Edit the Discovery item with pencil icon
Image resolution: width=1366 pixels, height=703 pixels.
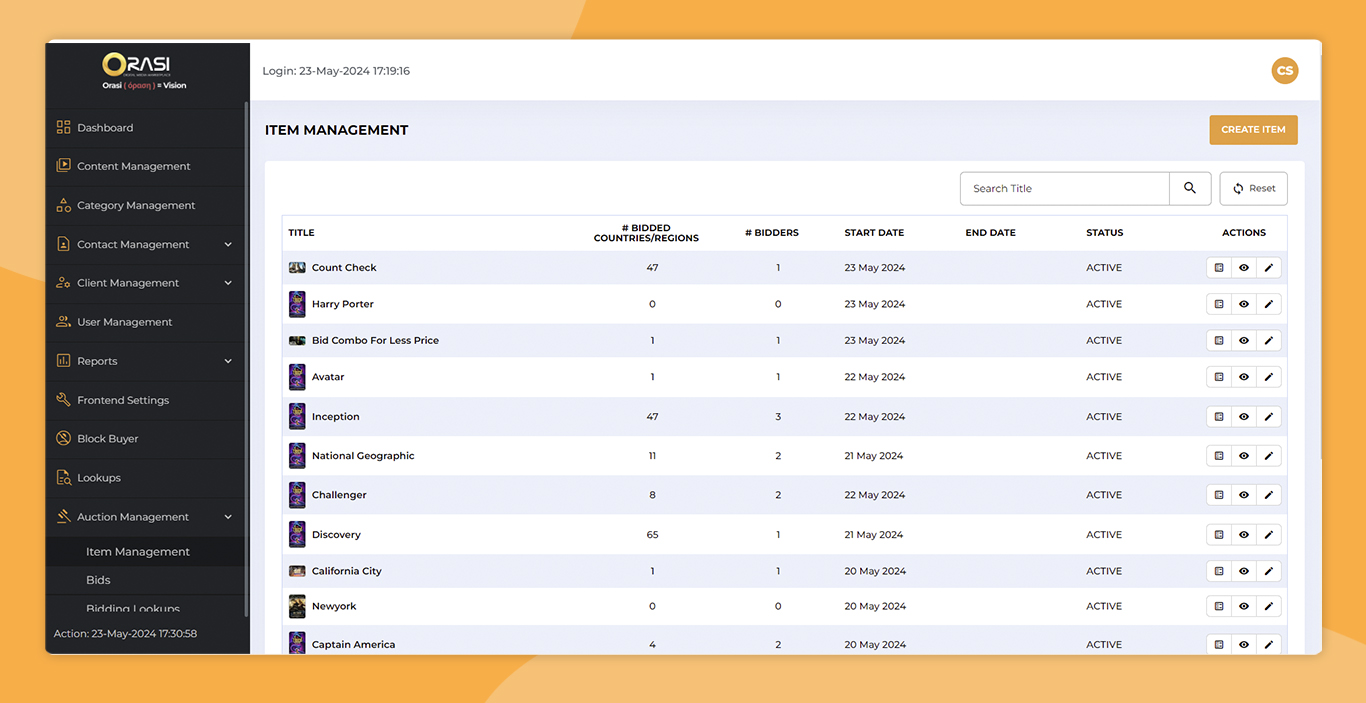pyautogui.click(x=1269, y=535)
